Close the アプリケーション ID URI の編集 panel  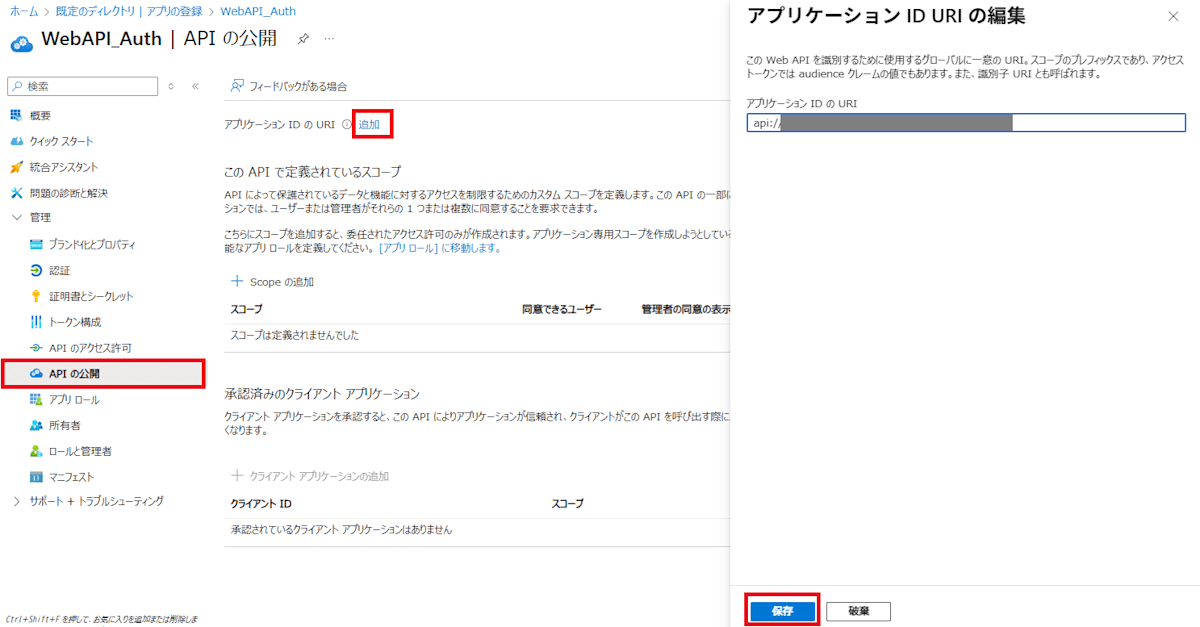(x=1173, y=16)
